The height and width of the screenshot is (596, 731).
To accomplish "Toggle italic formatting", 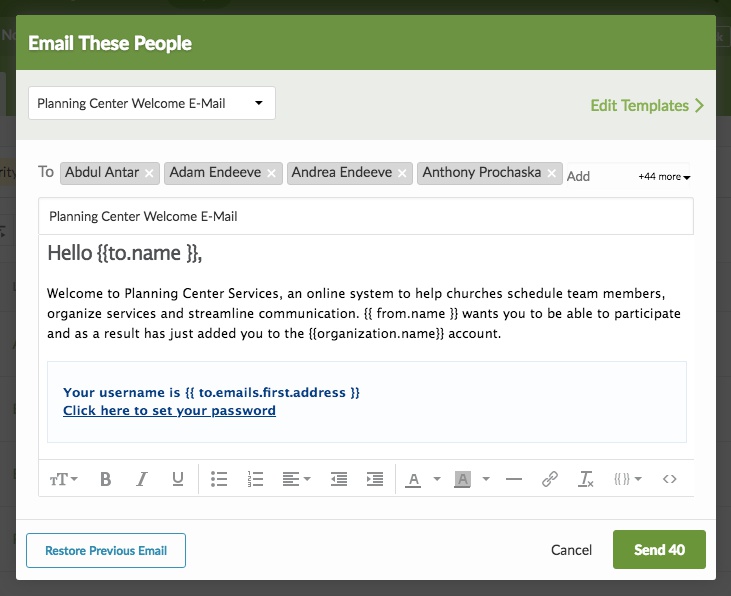I will coord(142,479).
